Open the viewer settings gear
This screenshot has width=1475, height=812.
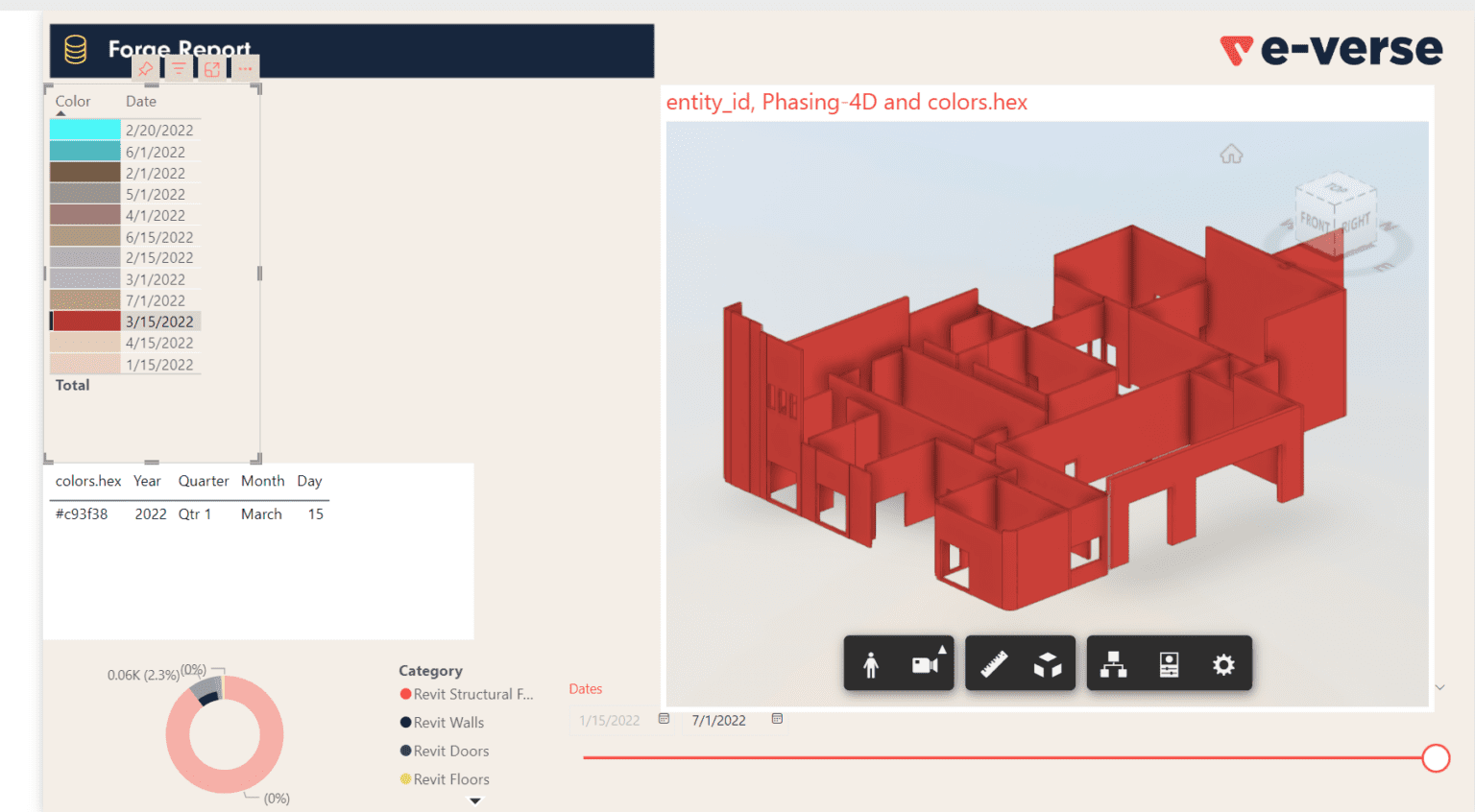click(x=1223, y=662)
